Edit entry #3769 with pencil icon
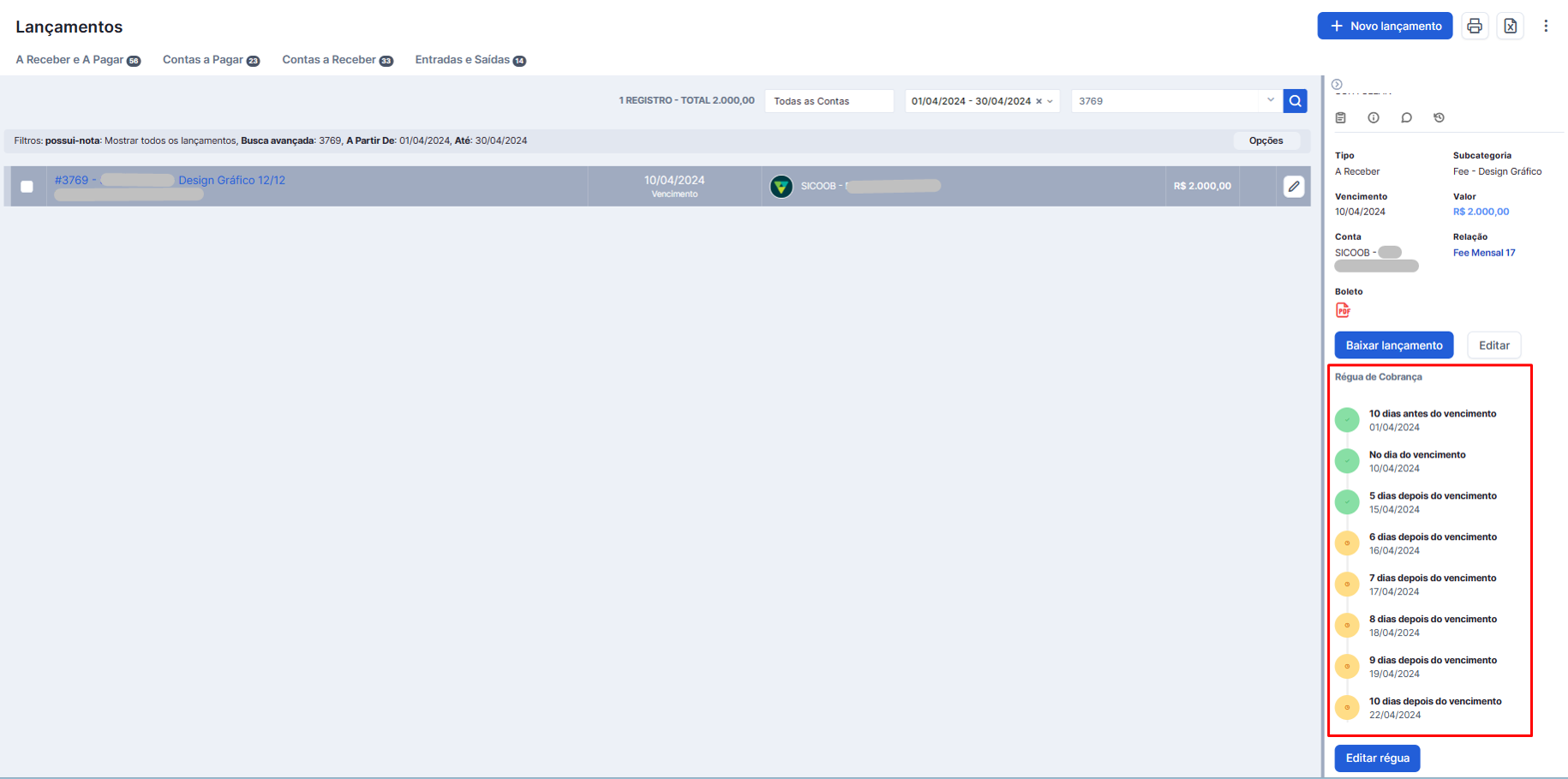Screen dimensions: 1568x779 1294,186
